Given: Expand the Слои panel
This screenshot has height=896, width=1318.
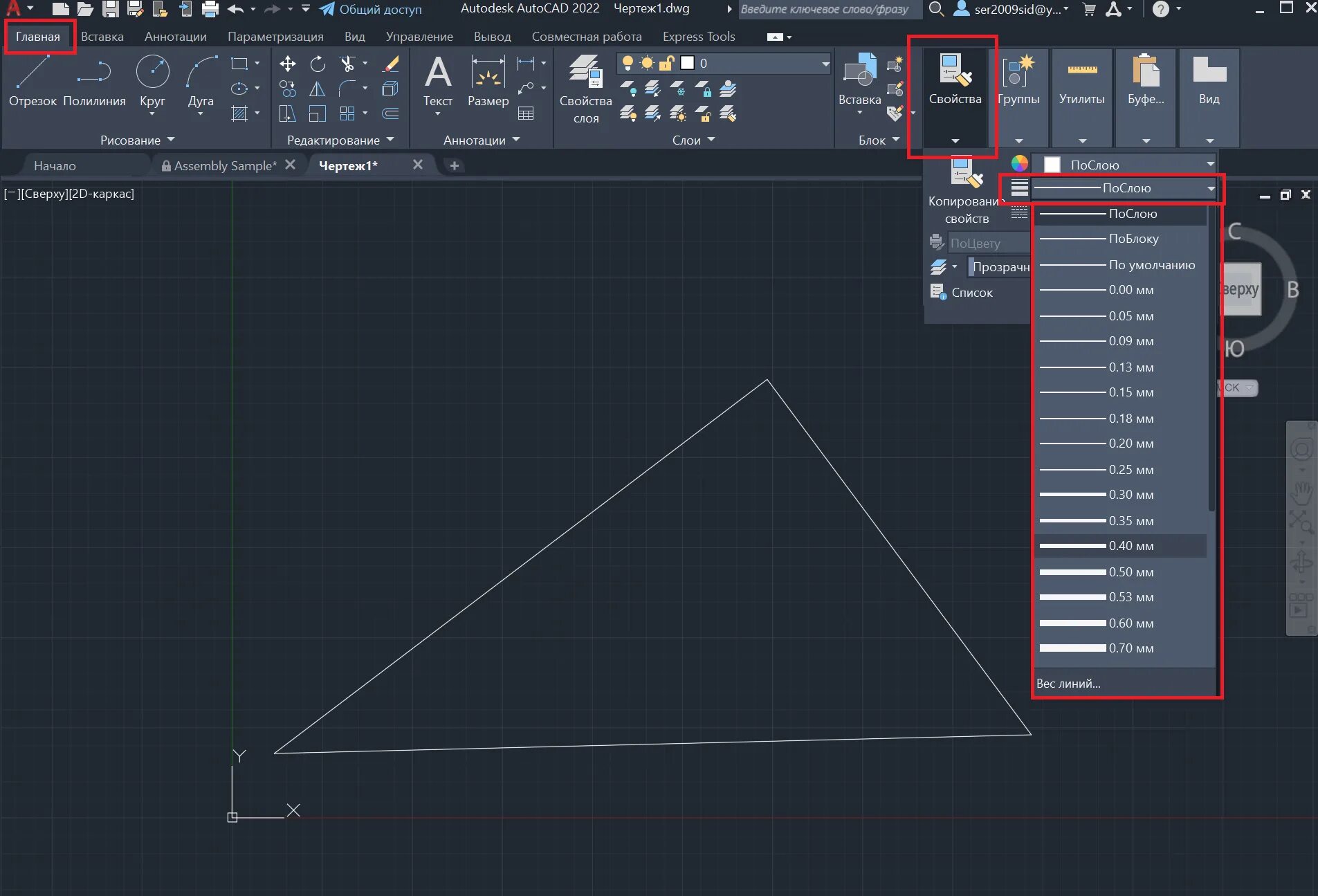Looking at the screenshot, I should 694,140.
